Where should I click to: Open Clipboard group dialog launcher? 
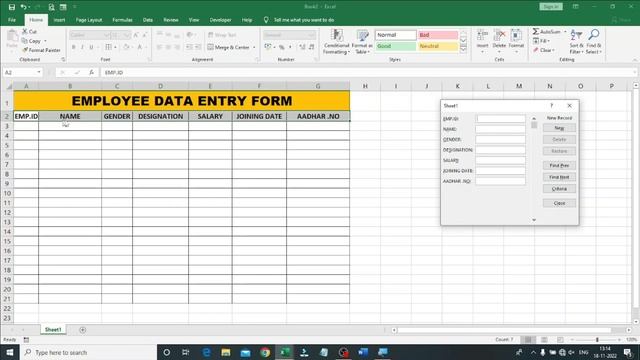pyautogui.click(x=63, y=60)
